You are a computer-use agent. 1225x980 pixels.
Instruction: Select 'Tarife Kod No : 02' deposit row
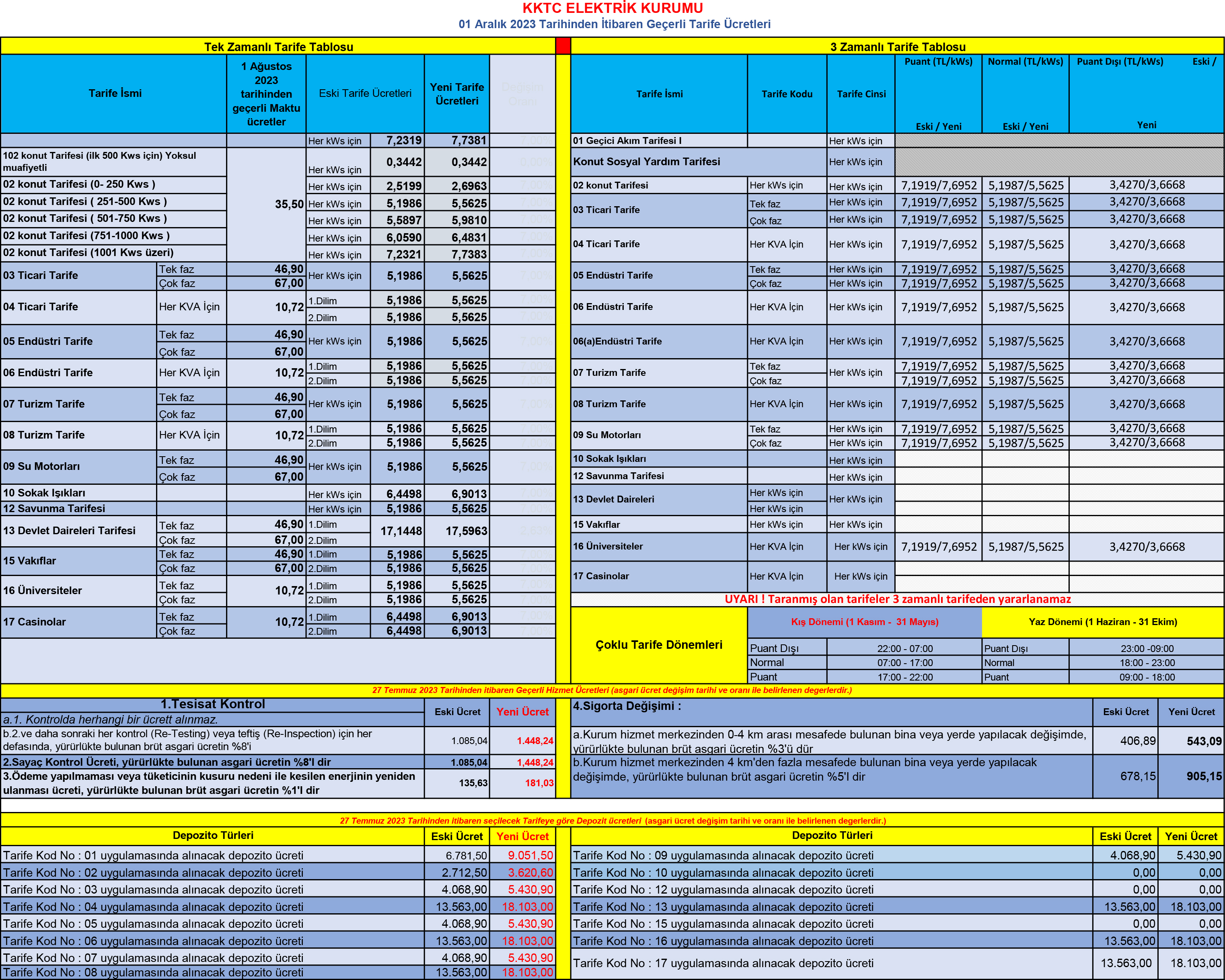pyautogui.click(x=212, y=872)
